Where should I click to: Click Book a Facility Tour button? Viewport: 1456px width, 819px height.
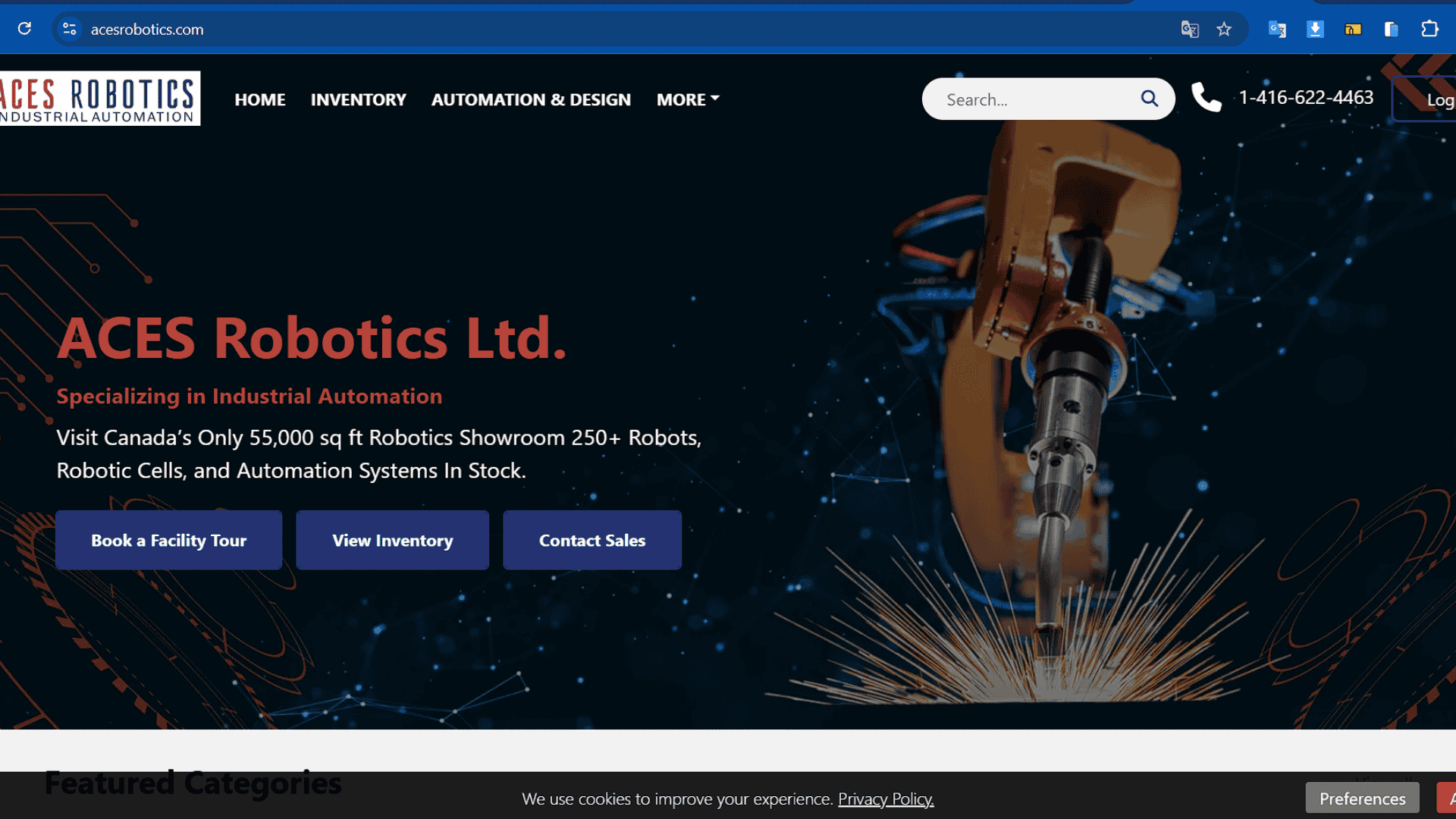(x=168, y=540)
